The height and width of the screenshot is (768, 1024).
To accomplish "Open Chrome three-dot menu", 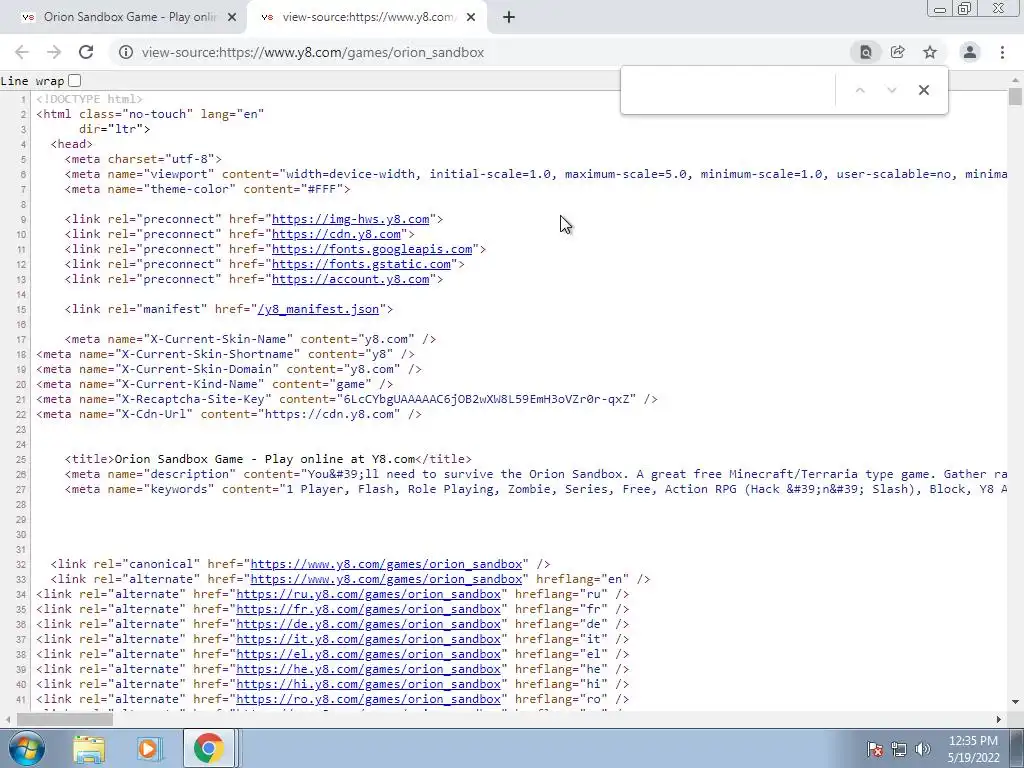I will pyautogui.click(x=1002, y=52).
